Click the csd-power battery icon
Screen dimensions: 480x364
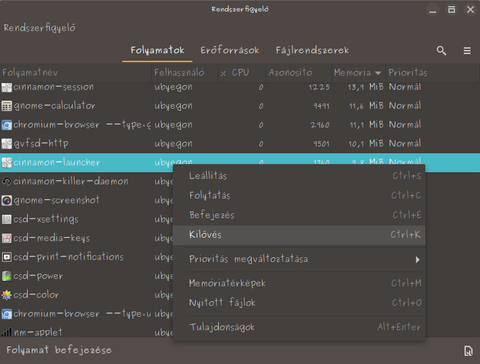point(6,276)
